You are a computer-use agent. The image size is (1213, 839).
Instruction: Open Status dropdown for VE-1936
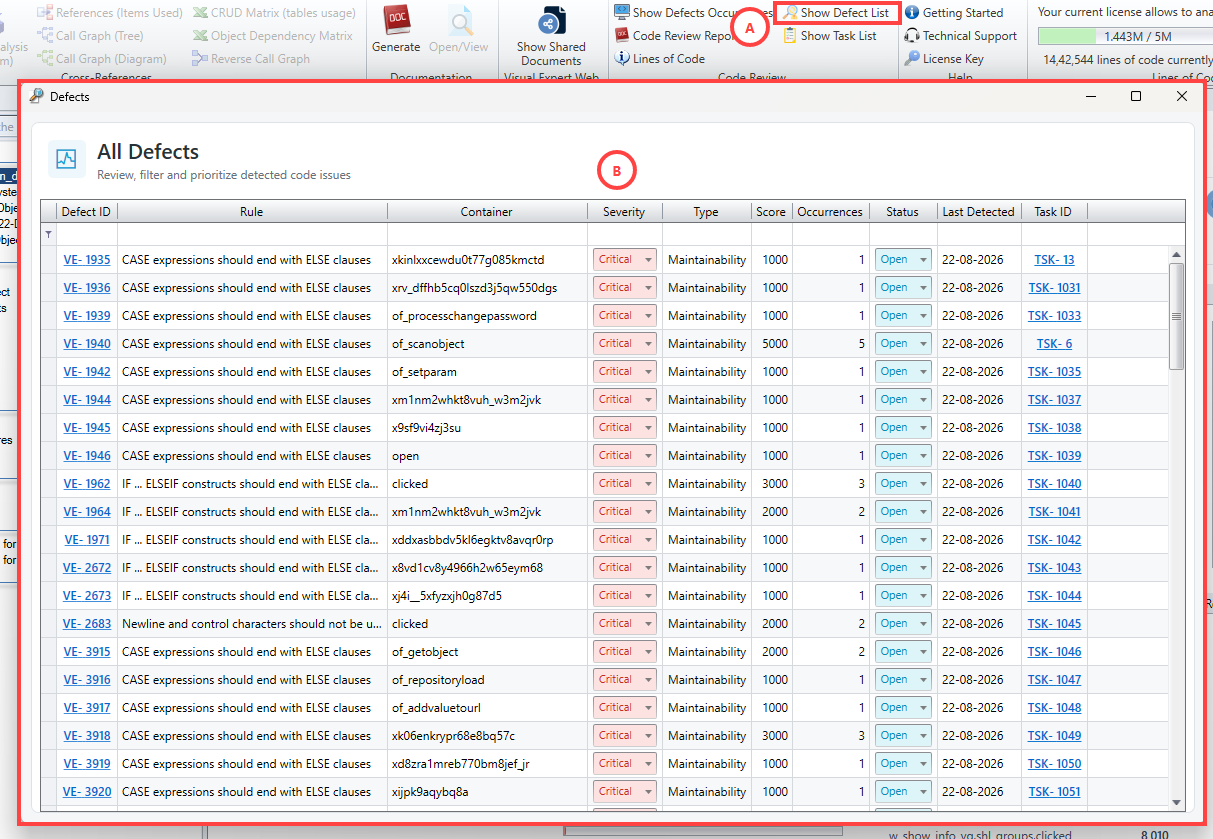(x=922, y=288)
